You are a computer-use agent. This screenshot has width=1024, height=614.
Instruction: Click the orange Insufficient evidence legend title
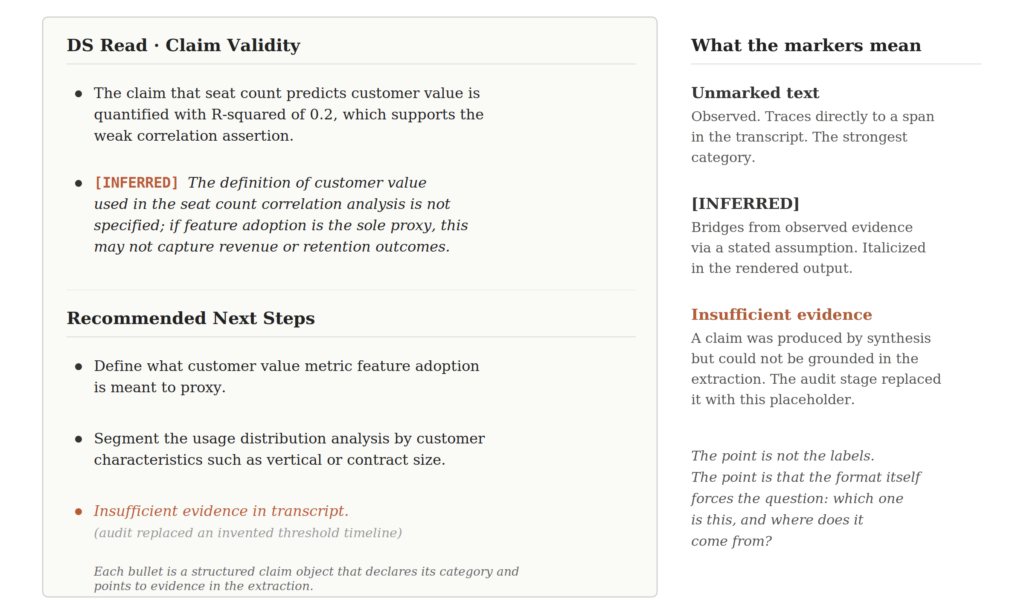pyautogui.click(x=782, y=315)
